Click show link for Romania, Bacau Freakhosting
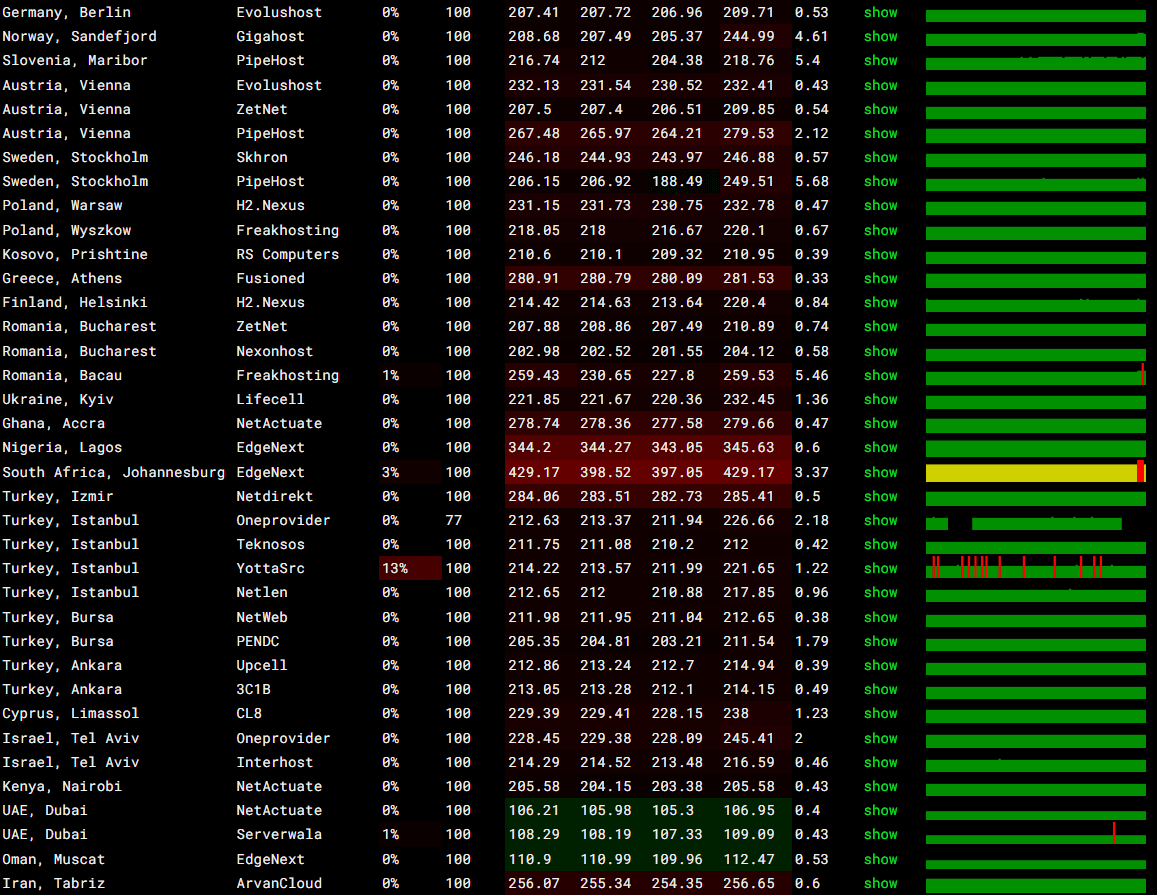The image size is (1157, 895). coord(880,376)
